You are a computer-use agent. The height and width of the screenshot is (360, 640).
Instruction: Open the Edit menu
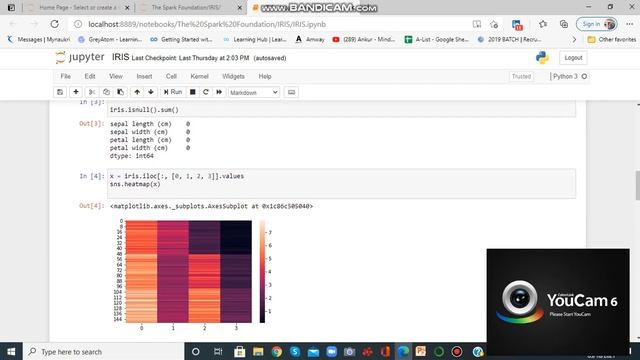pyautogui.click(x=90, y=76)
